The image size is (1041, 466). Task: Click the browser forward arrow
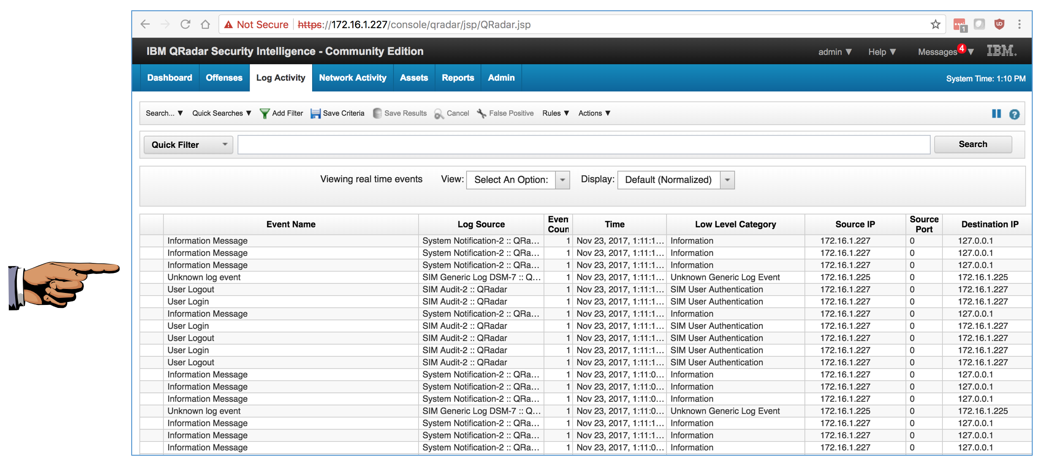coord(165,25)
